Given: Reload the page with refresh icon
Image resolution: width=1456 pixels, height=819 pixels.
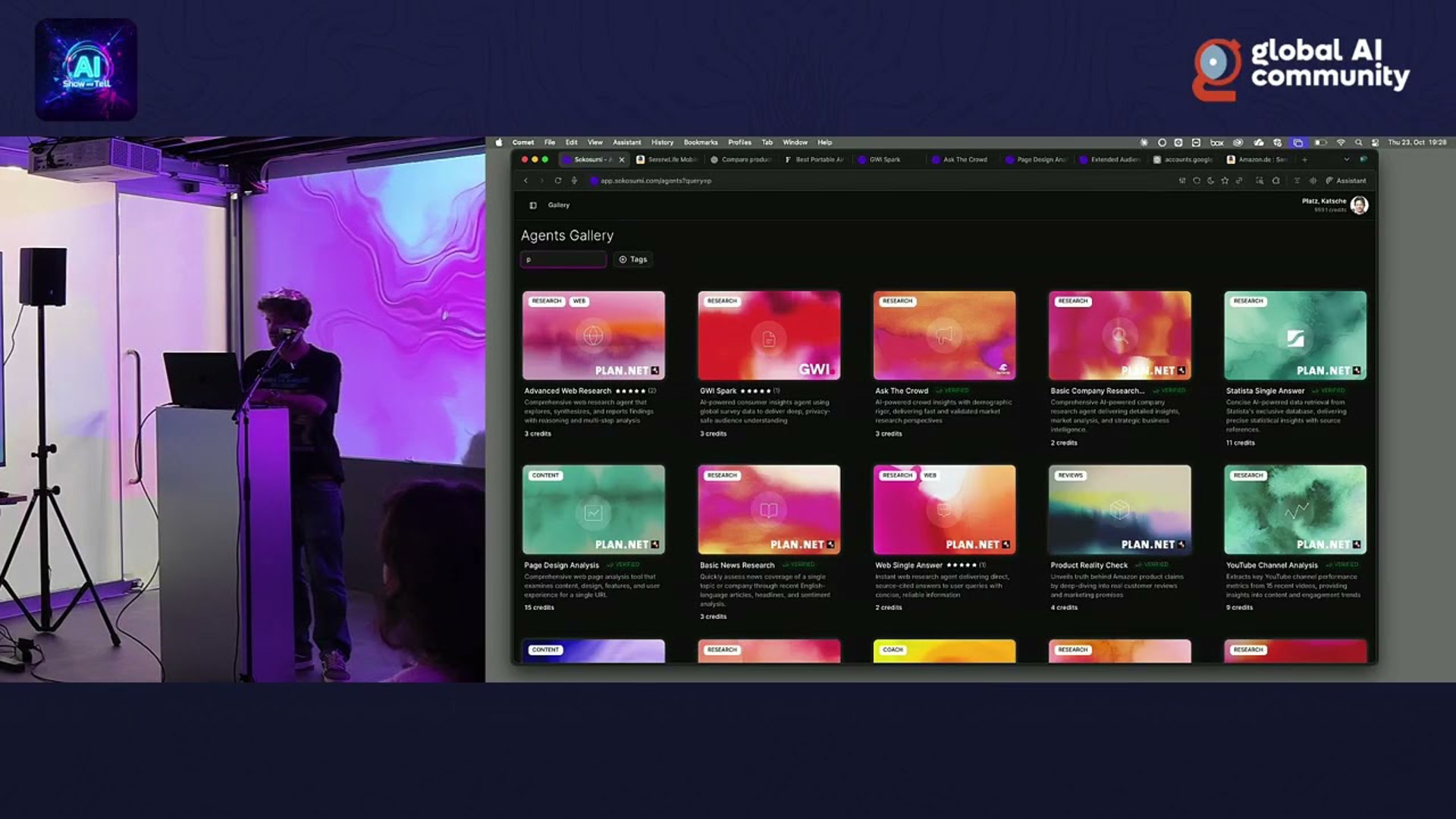Looking at the screenshot, I should [x=557, y=180].
